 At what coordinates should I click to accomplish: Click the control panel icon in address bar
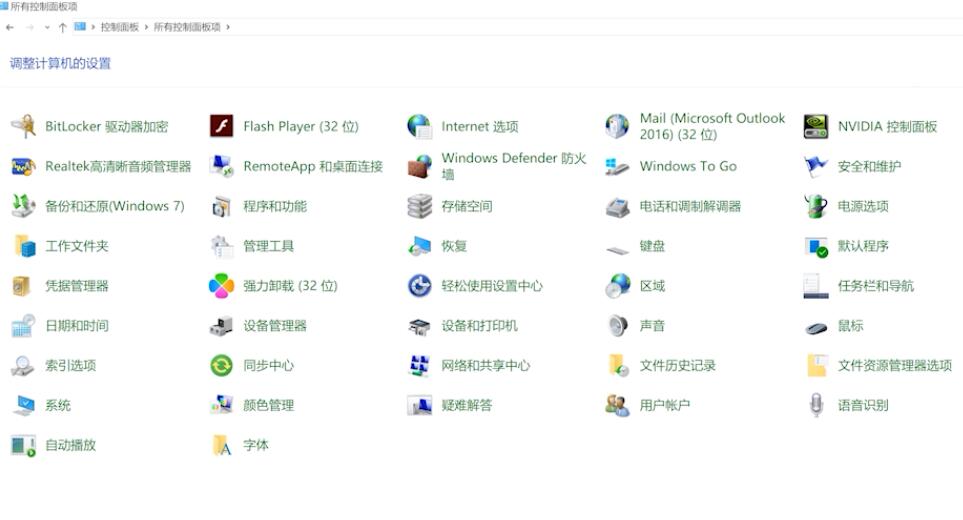coord(80,26)
